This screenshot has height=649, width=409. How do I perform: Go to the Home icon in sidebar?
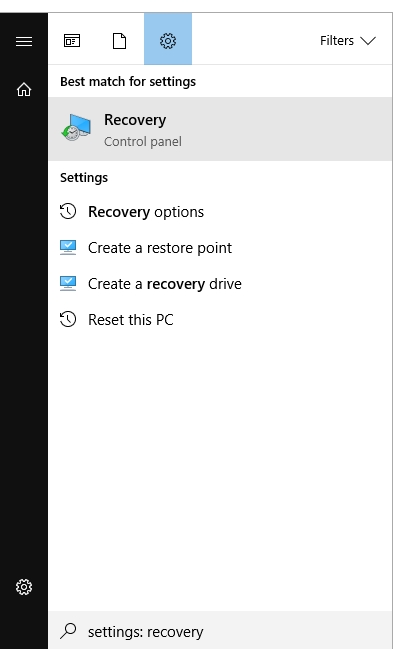point(24,89)
